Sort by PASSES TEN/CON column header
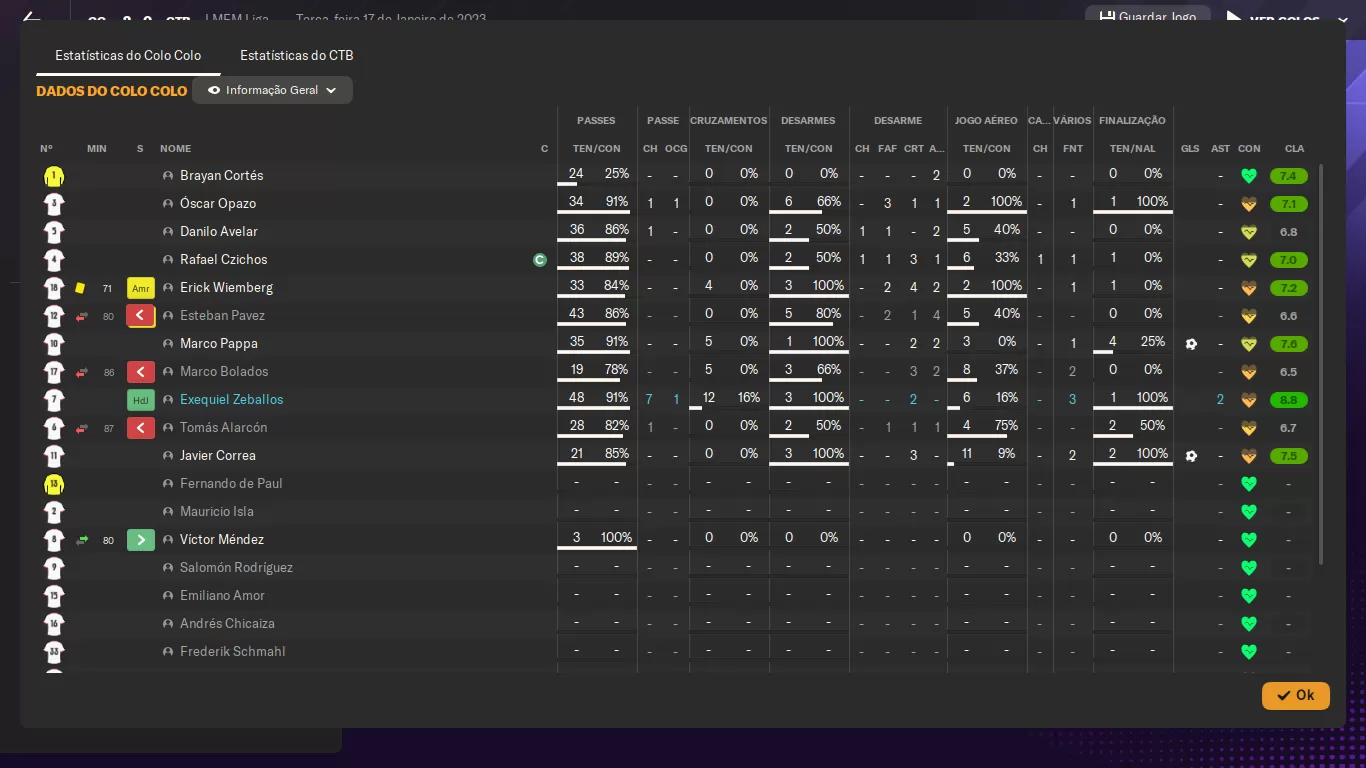The height and width of the screenshot is (768, 1366). click(x=596, y=149)
